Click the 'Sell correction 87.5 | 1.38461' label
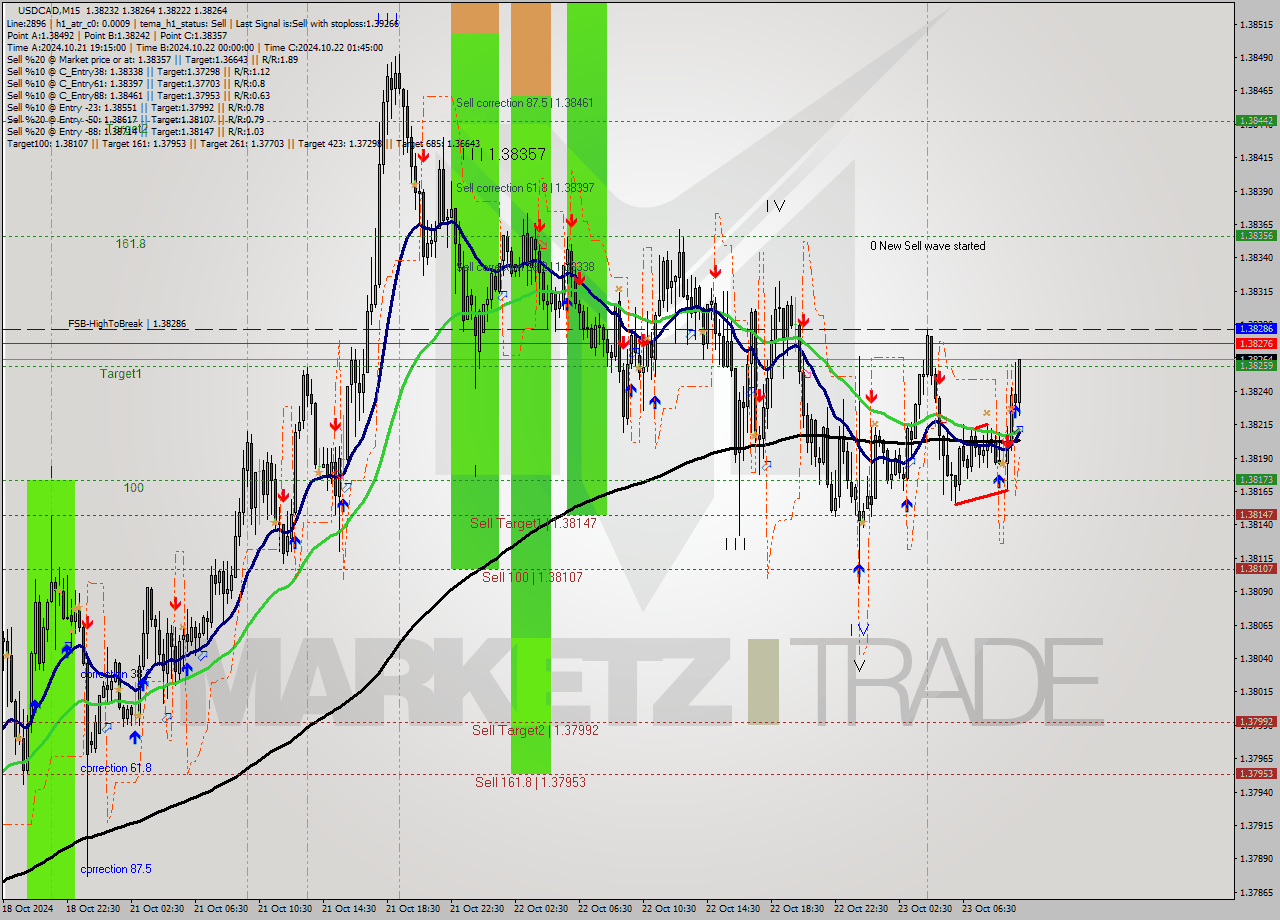Screen dimensions: 1280x920 click(x=524, y=103)
